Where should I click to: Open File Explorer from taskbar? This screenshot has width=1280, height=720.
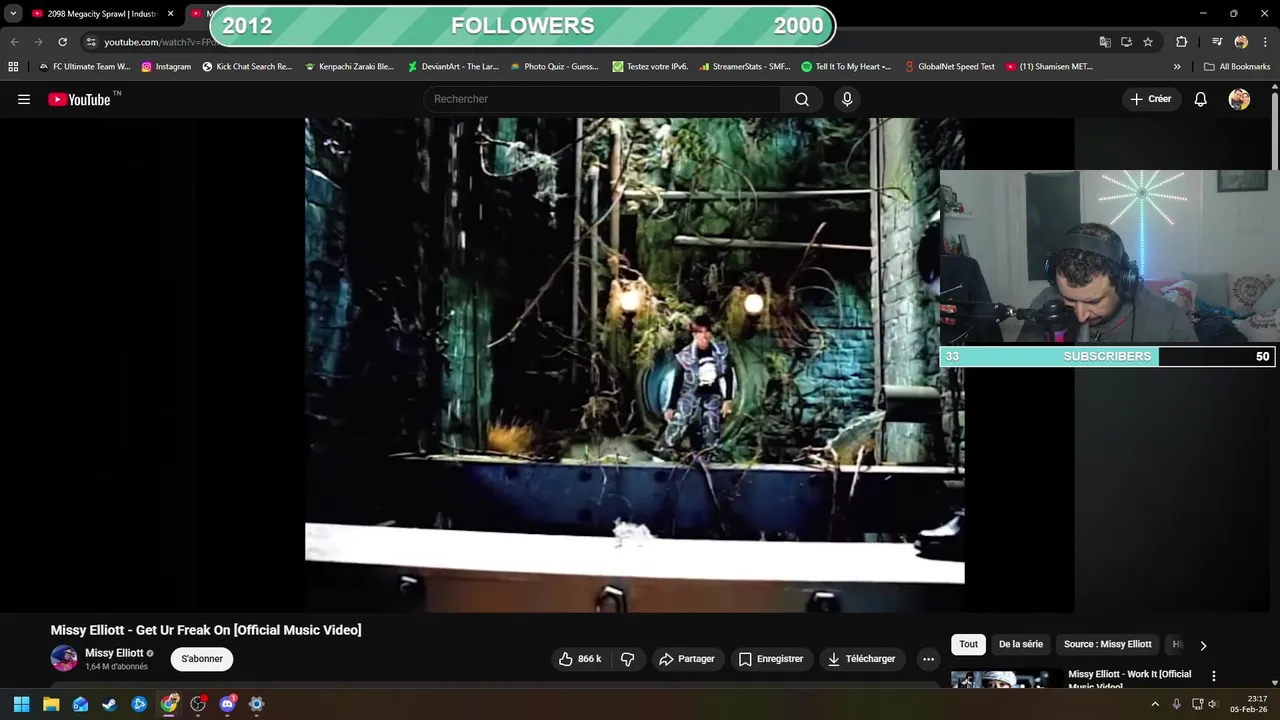[51, 704]
